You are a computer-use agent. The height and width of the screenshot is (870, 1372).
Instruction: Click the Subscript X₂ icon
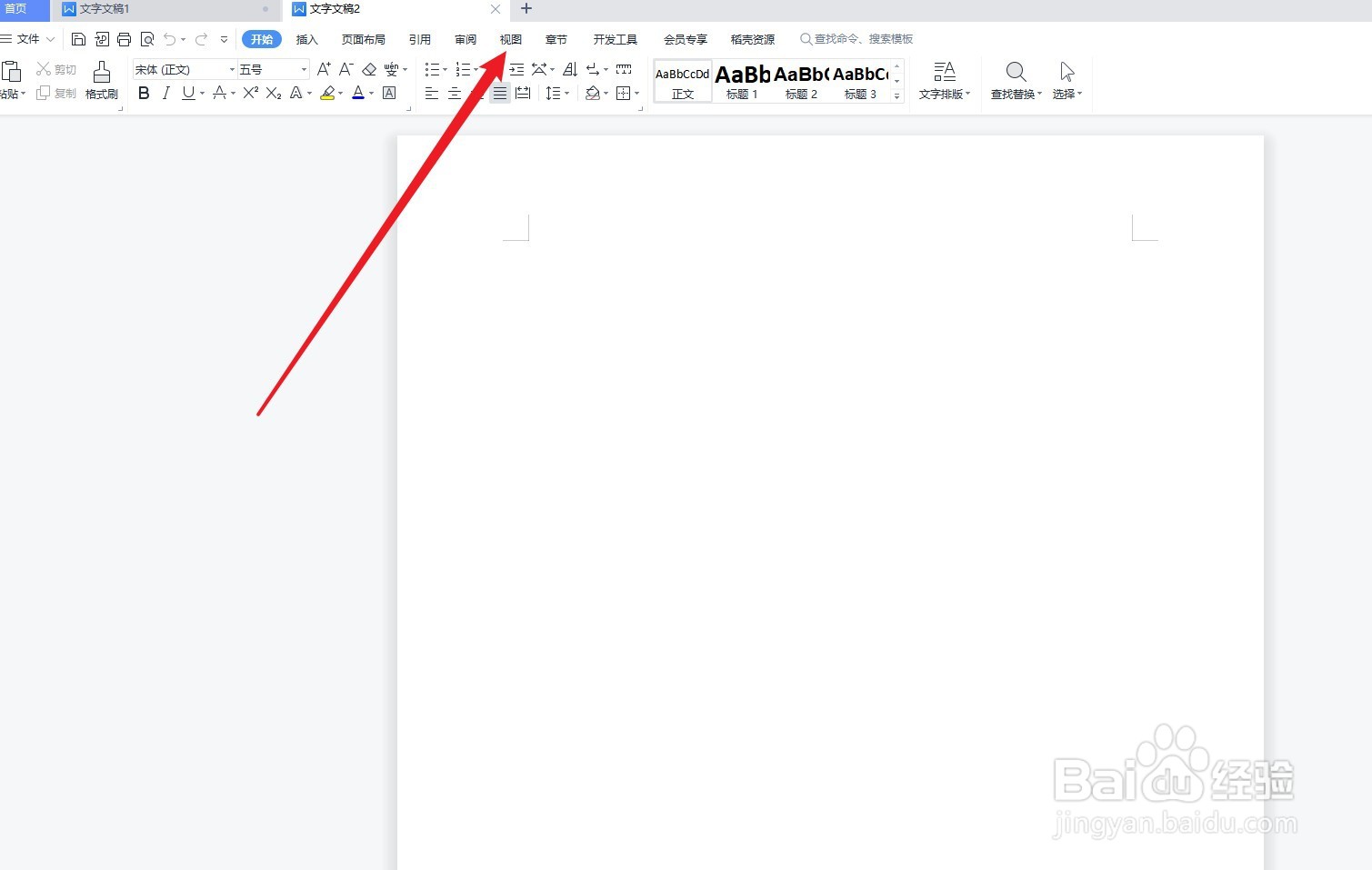pyautogui.click(x=274, y=93)
